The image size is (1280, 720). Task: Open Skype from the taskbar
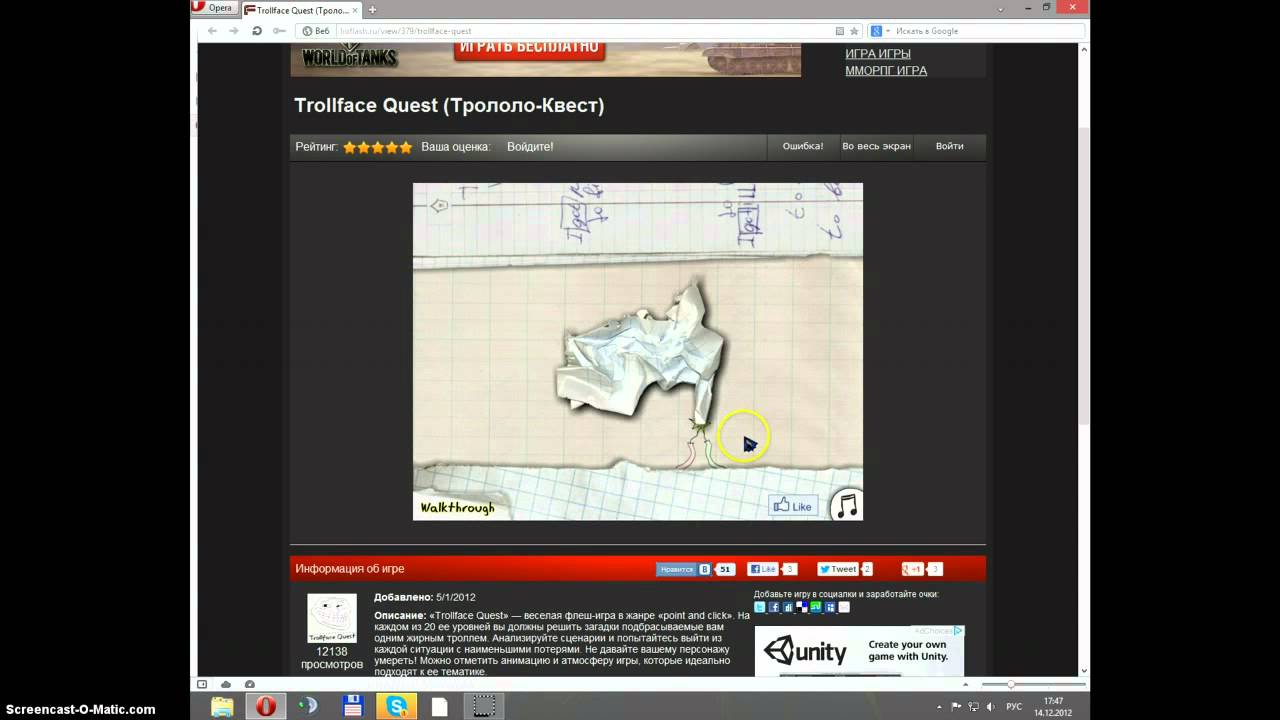coord(397,707)
